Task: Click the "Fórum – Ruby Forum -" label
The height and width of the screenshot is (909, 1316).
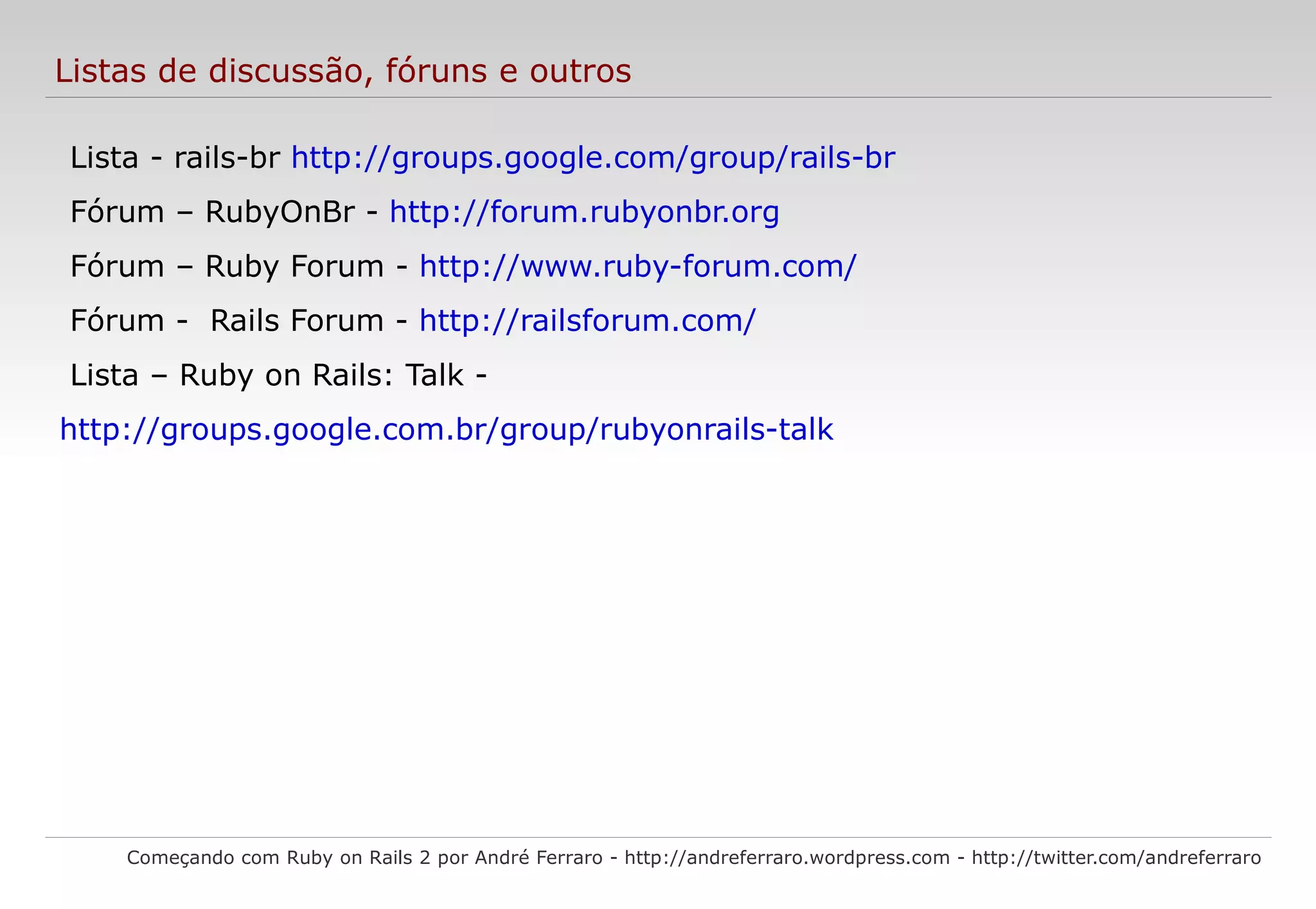Action: [238, 266]
